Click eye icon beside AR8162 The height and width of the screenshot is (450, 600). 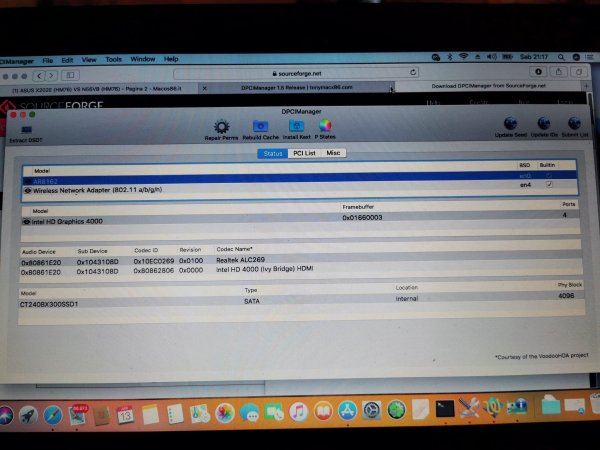click(x=28, y=181)
